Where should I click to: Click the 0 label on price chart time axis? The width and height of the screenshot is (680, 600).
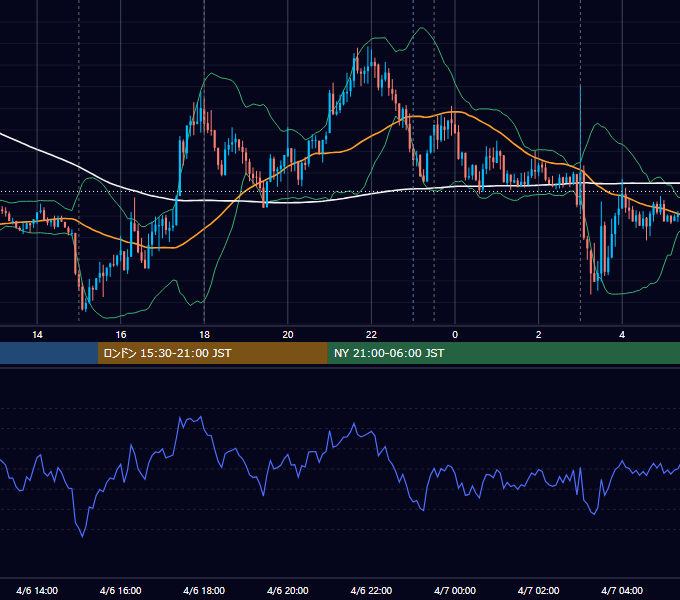tap(455, 335)
